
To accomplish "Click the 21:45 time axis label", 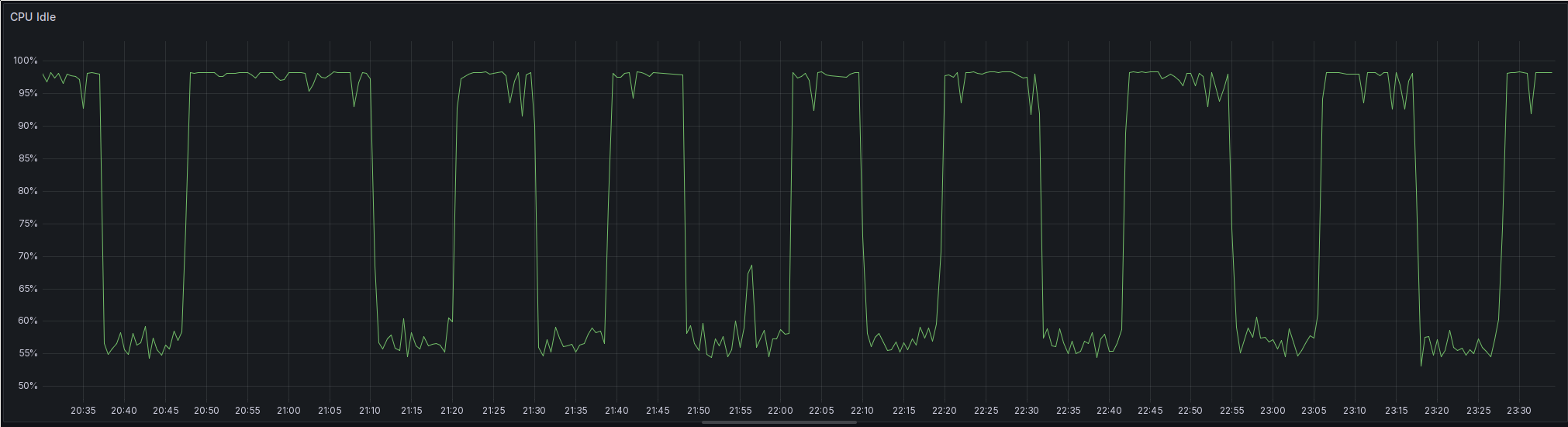I will tap(658, 411).
